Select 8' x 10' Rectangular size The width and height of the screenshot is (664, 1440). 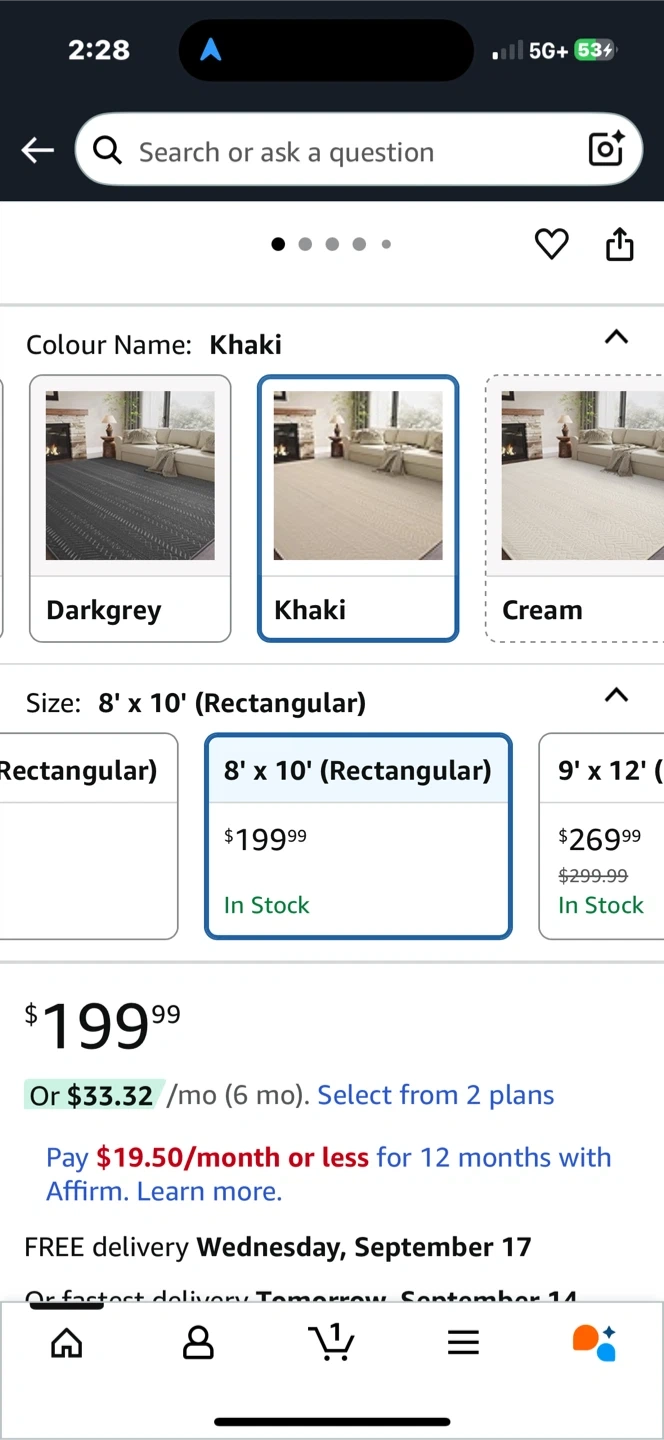click(x=358, y=836)
